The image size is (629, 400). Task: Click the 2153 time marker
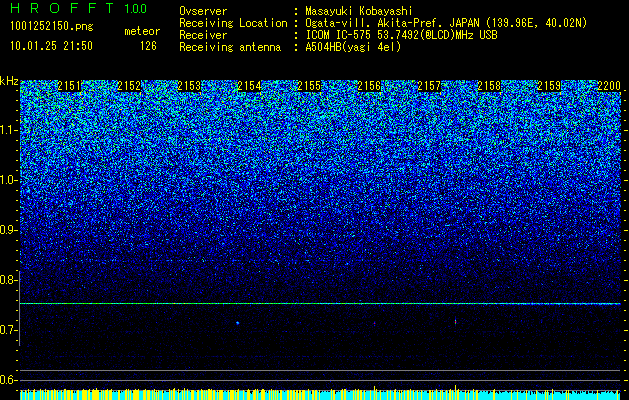[189, 86]
